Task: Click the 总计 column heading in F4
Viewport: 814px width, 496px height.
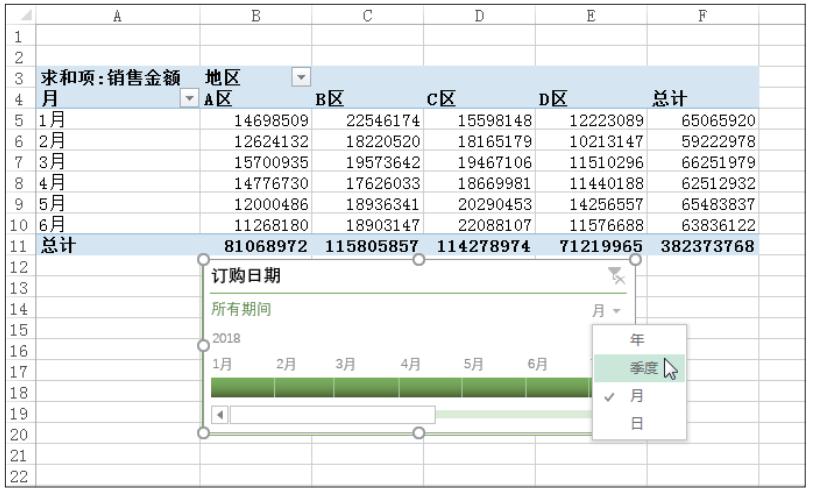Action: point(702,98)
